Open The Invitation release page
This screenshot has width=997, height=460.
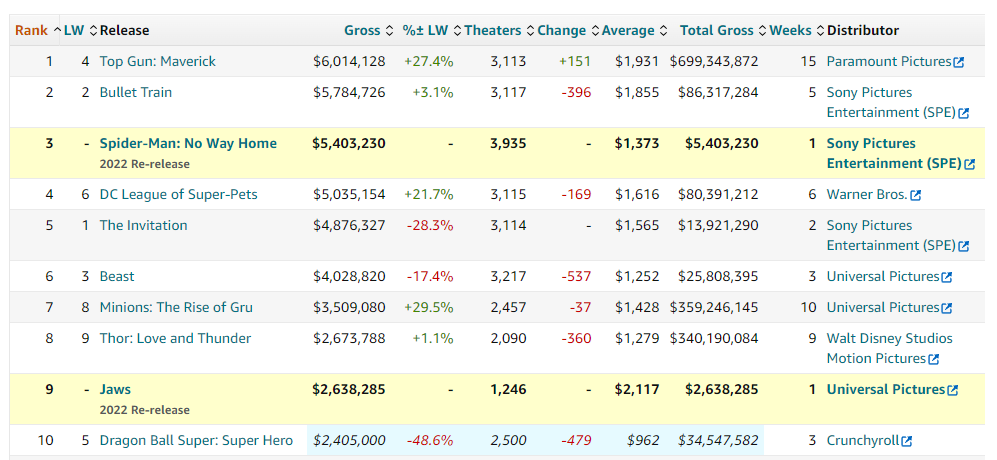(144, 226)
